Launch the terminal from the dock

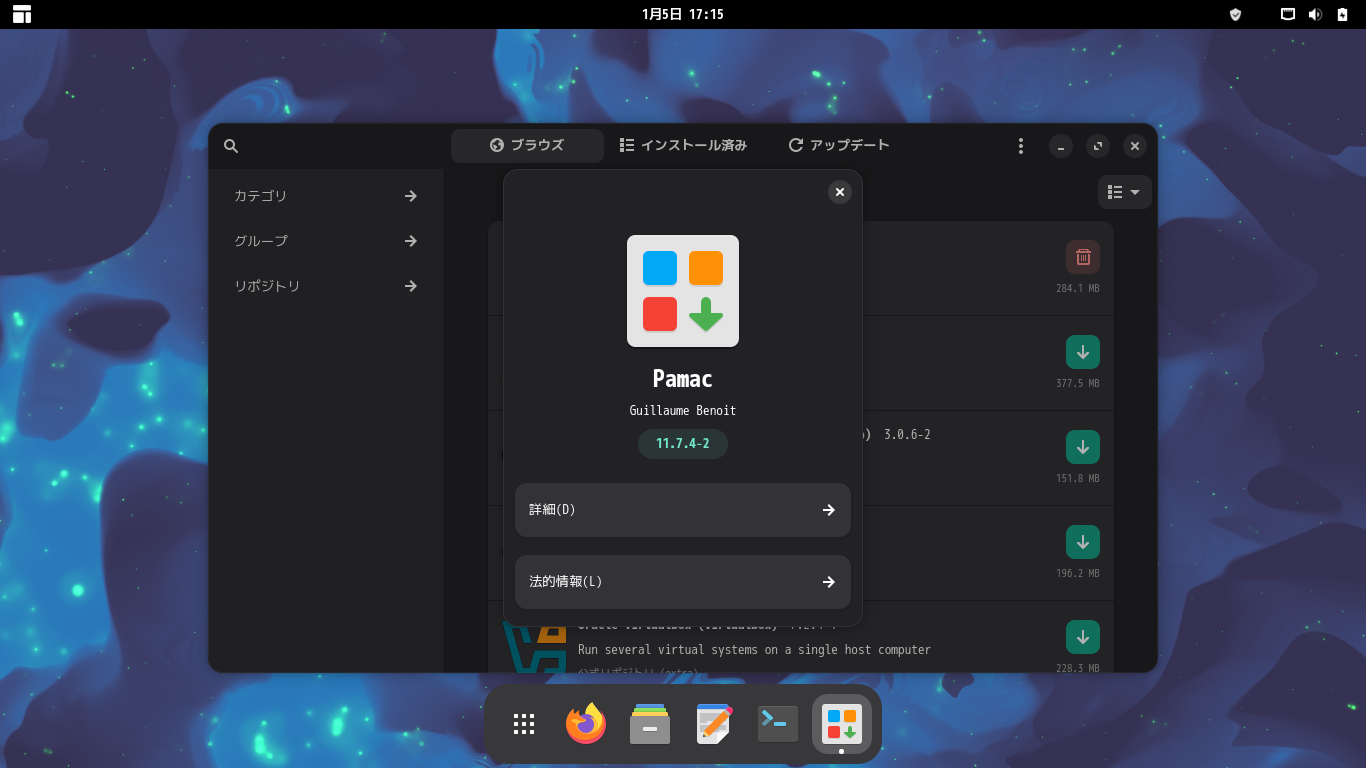click(x=778, y=724)
